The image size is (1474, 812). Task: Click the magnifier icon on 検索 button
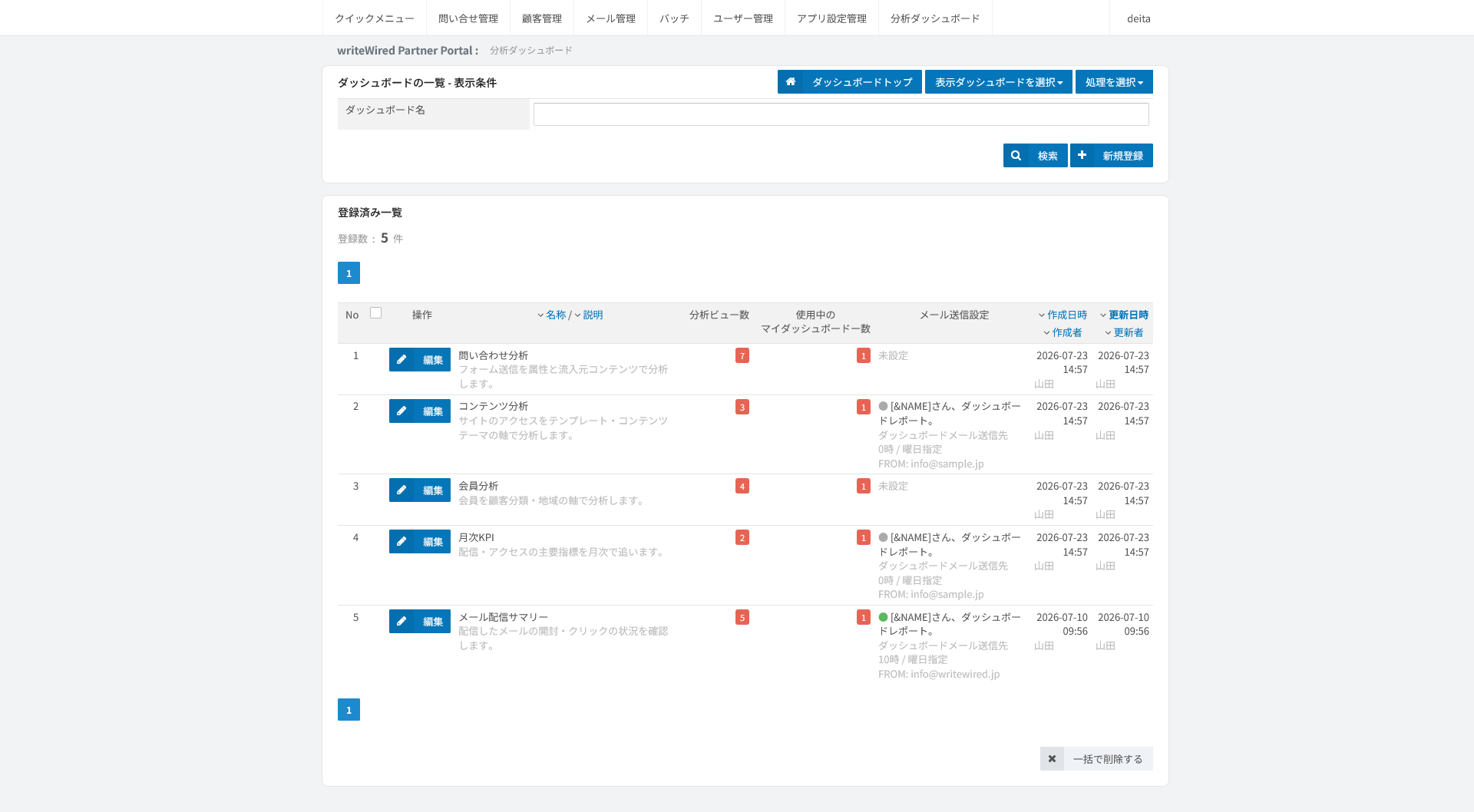click(x=1016, y=155)
